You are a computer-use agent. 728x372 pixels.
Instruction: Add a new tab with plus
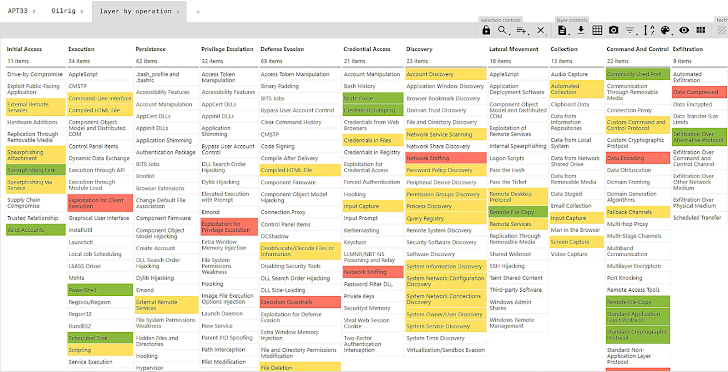(x=198, y=12)
